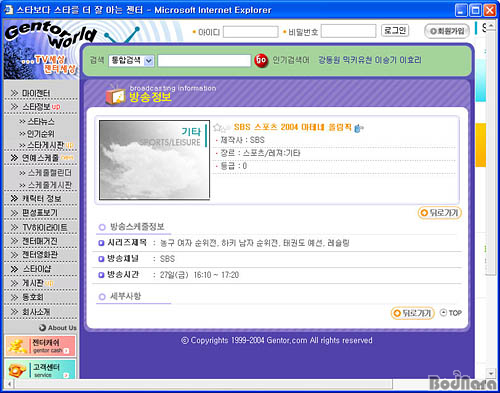Image resolution: width=500 pixels, height=393 pixels.
Task: Click the About Us link
Action: 58,328
